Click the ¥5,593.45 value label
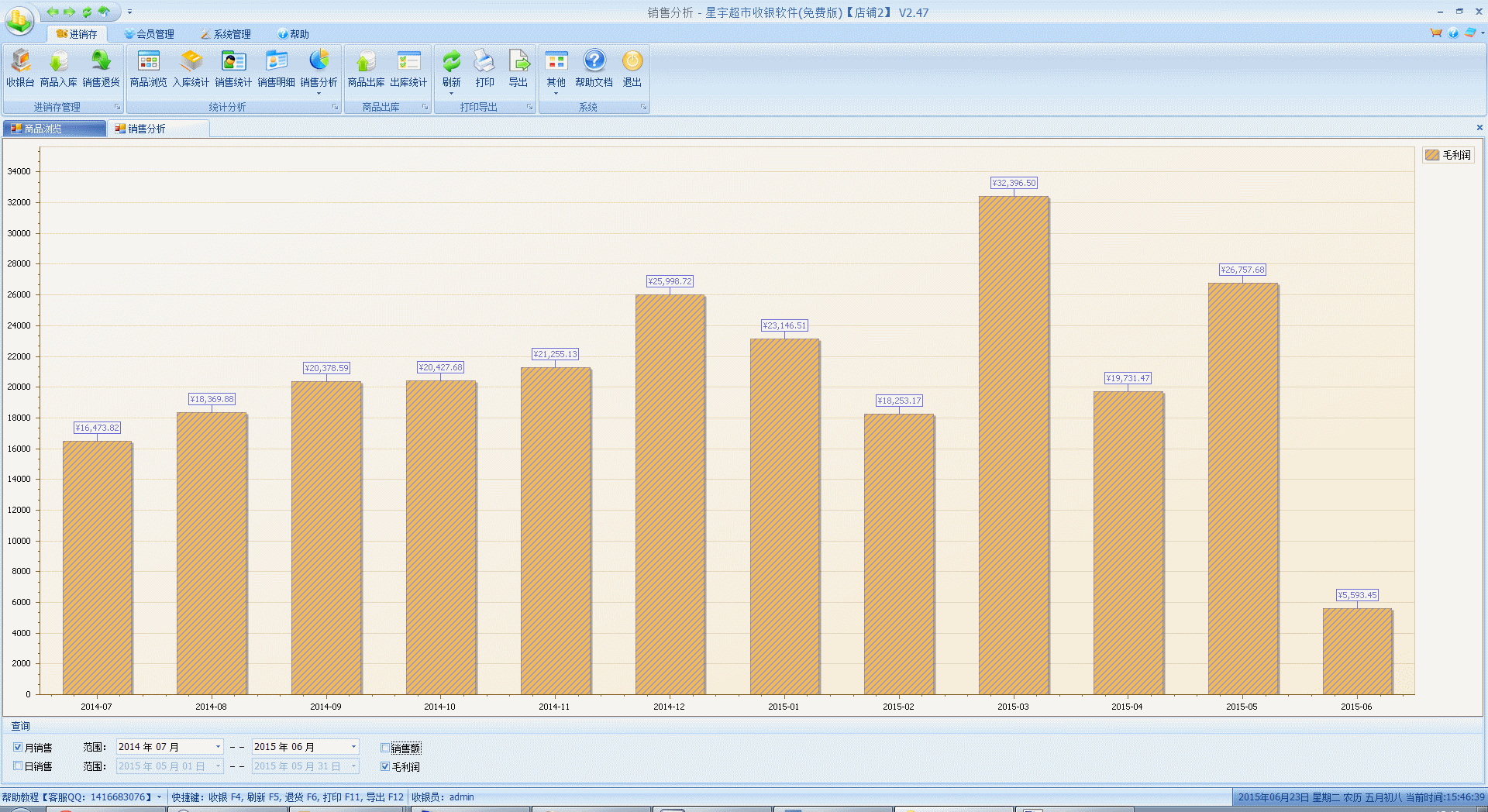The width and height of the screenshot is (1488, 812). click(1357, 595)
